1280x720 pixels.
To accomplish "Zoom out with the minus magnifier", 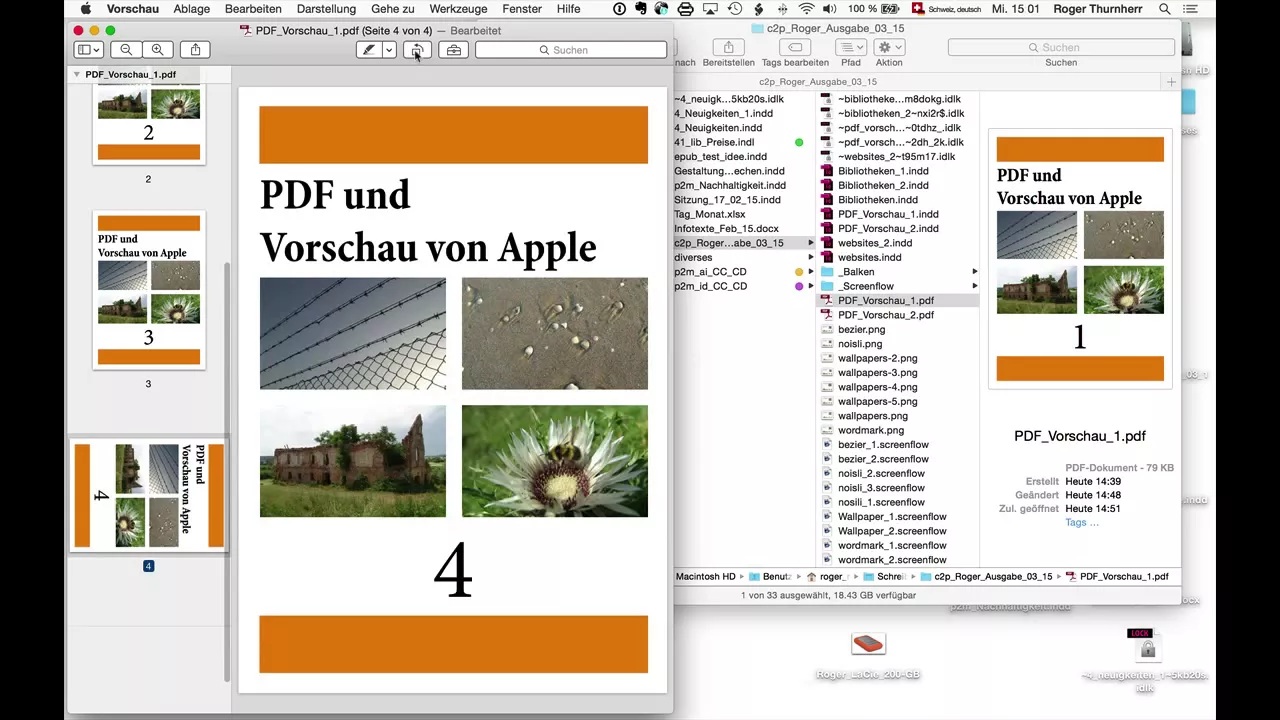I will click(x=126, y=50).
